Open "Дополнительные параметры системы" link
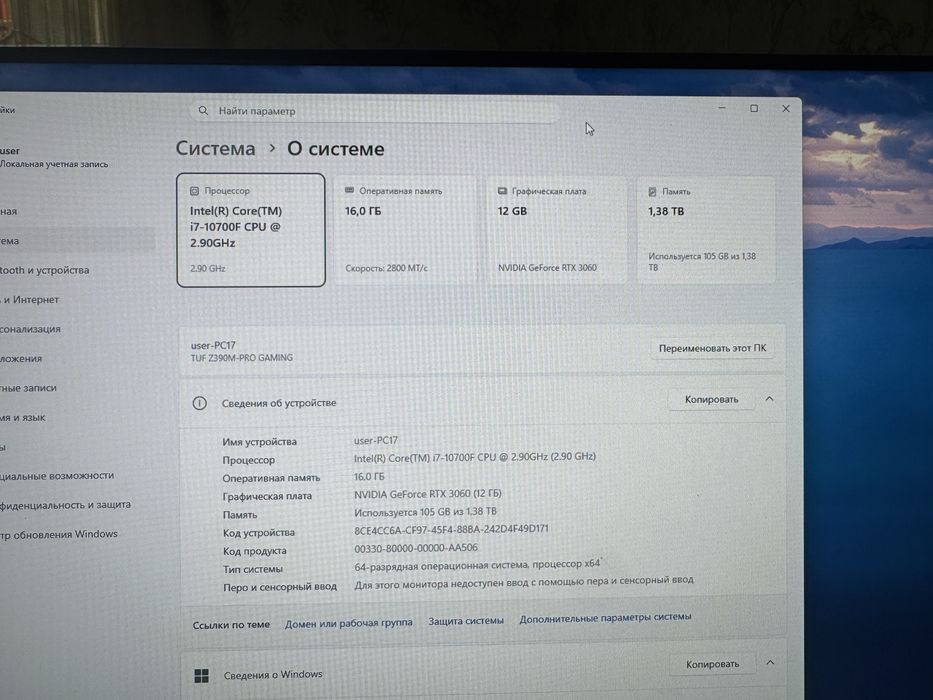933x700 pixels. [605, 618]
